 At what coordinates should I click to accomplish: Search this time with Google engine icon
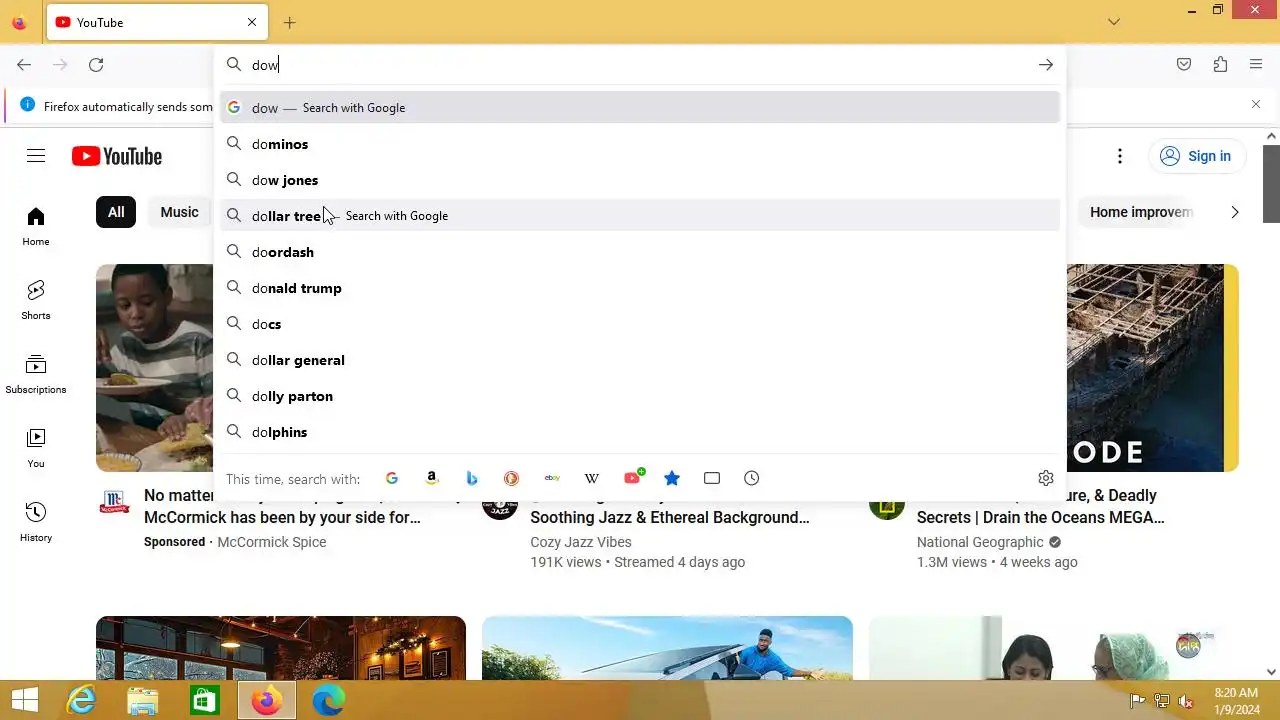coord(392,478)
